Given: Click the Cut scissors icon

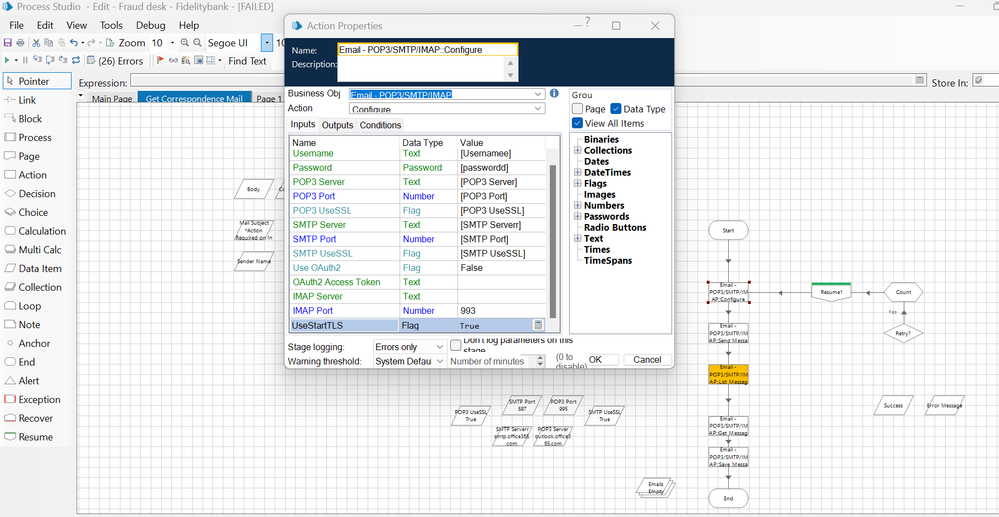Looking at the screenshot, I should pos(36,43).
